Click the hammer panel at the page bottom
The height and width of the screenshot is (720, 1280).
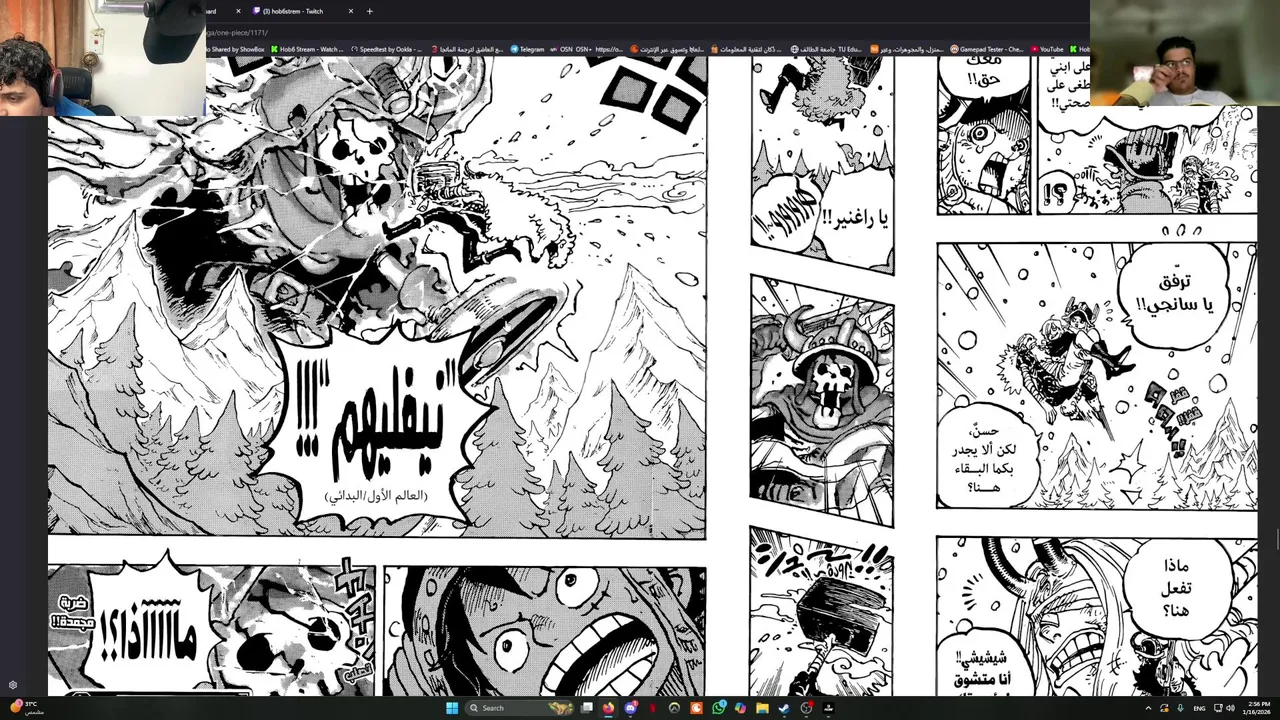pyautogui.click(x=822, y=612)
